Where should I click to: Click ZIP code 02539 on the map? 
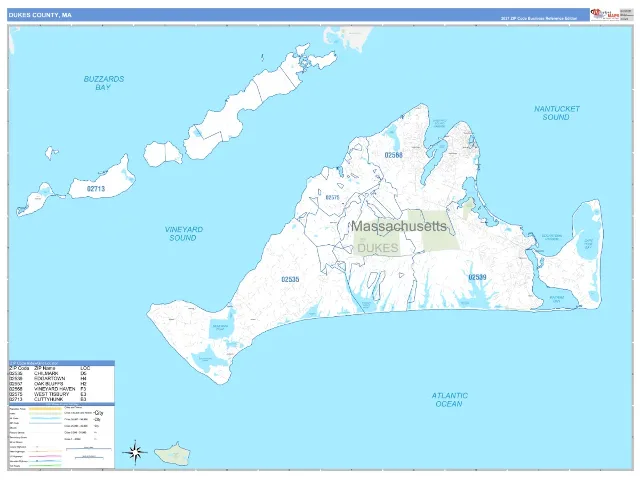(477, 277)
